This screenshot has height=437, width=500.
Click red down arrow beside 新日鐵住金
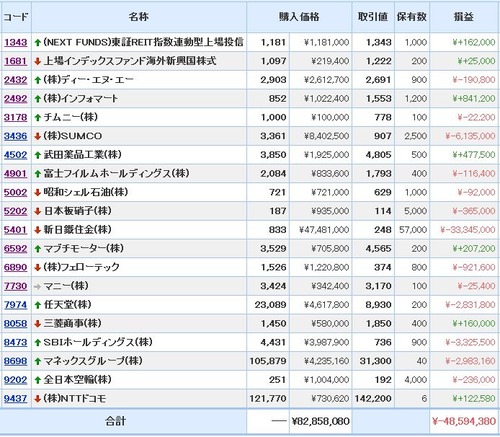click(38, 230)
